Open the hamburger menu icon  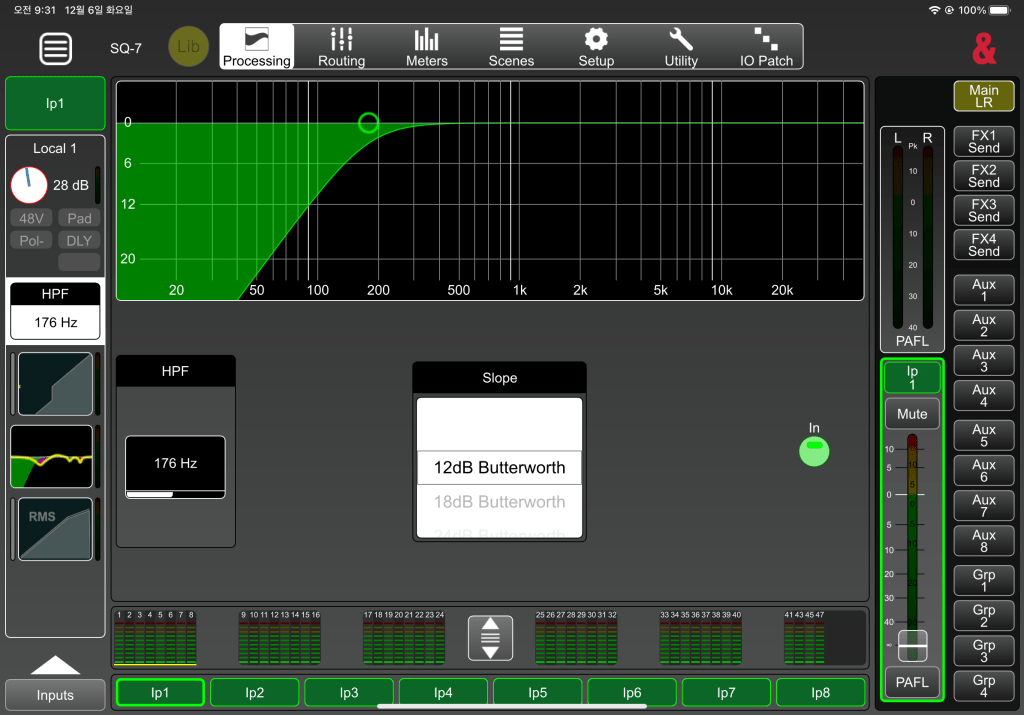pyautogui.click(x=56, y=48)
